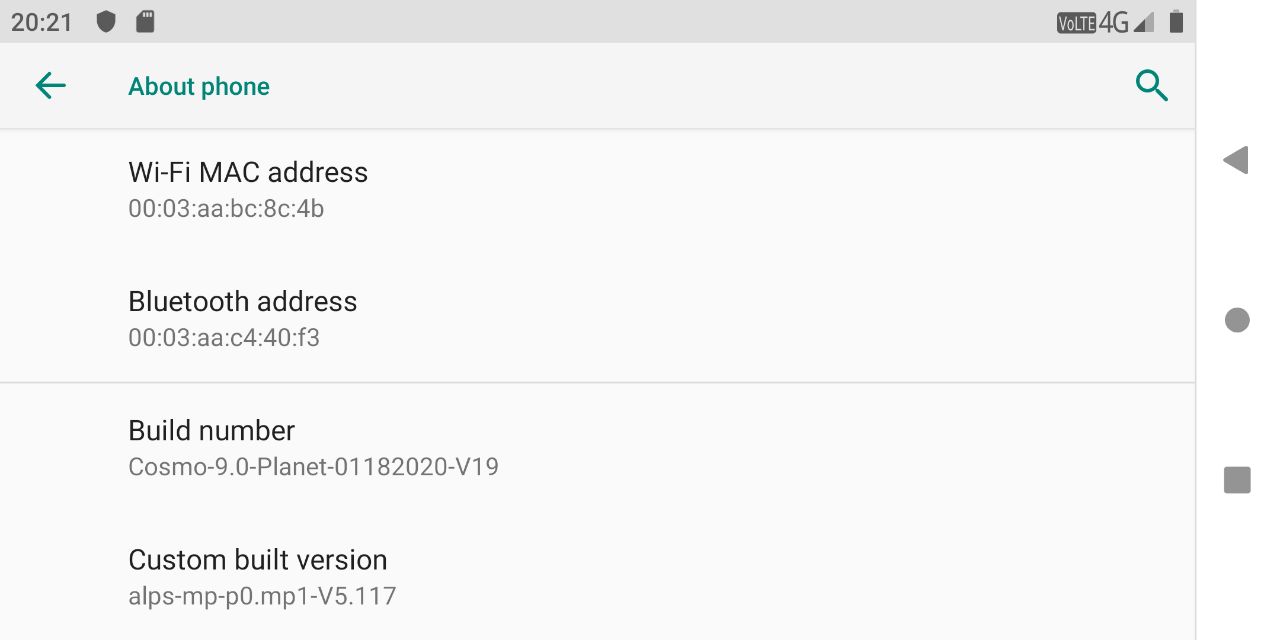Tap the About phone title
Image resolution: width=1280 pixels, height=640 pixels.
pyautogui.click(x=199, y=87)
